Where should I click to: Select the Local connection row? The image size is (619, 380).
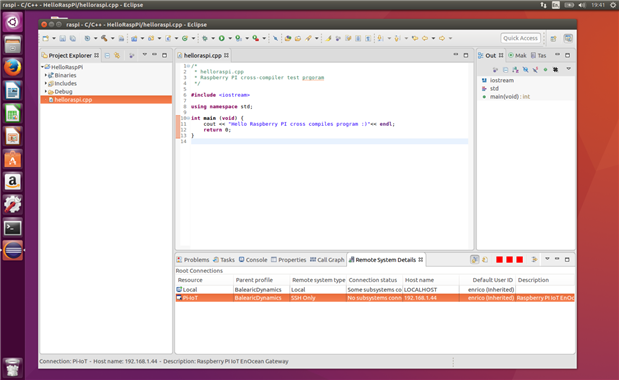point(375,290)
